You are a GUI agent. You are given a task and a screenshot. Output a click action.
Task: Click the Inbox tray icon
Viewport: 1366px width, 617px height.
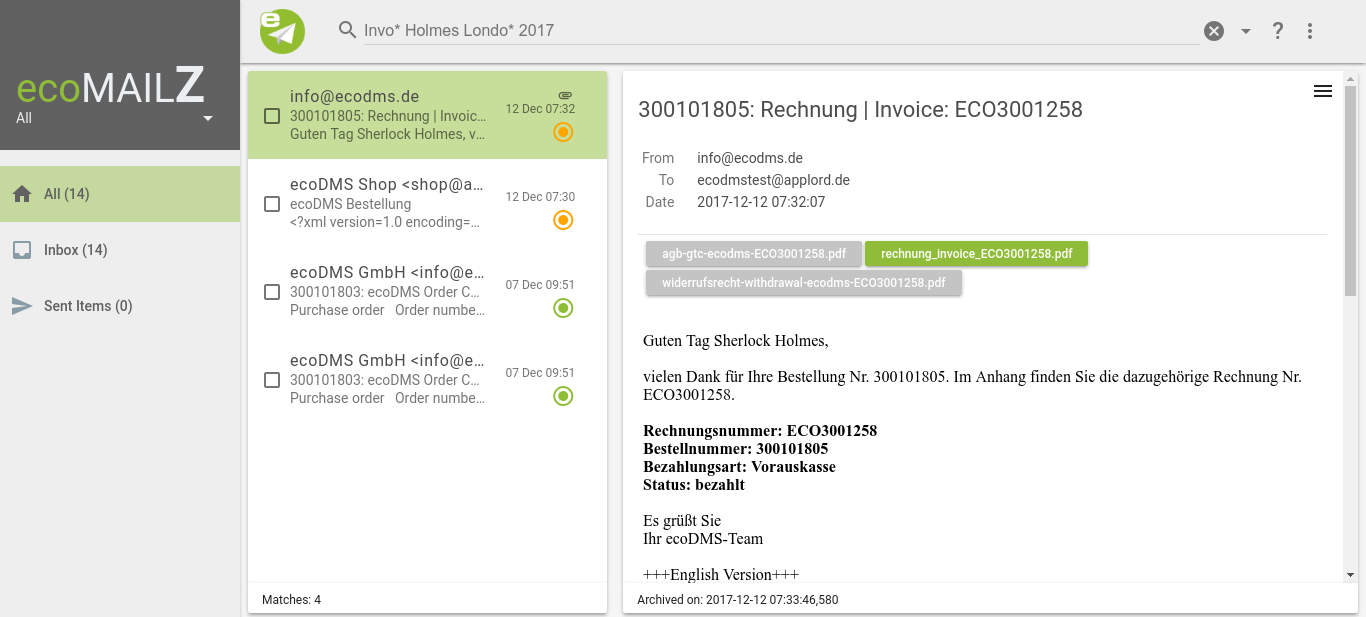22,250
